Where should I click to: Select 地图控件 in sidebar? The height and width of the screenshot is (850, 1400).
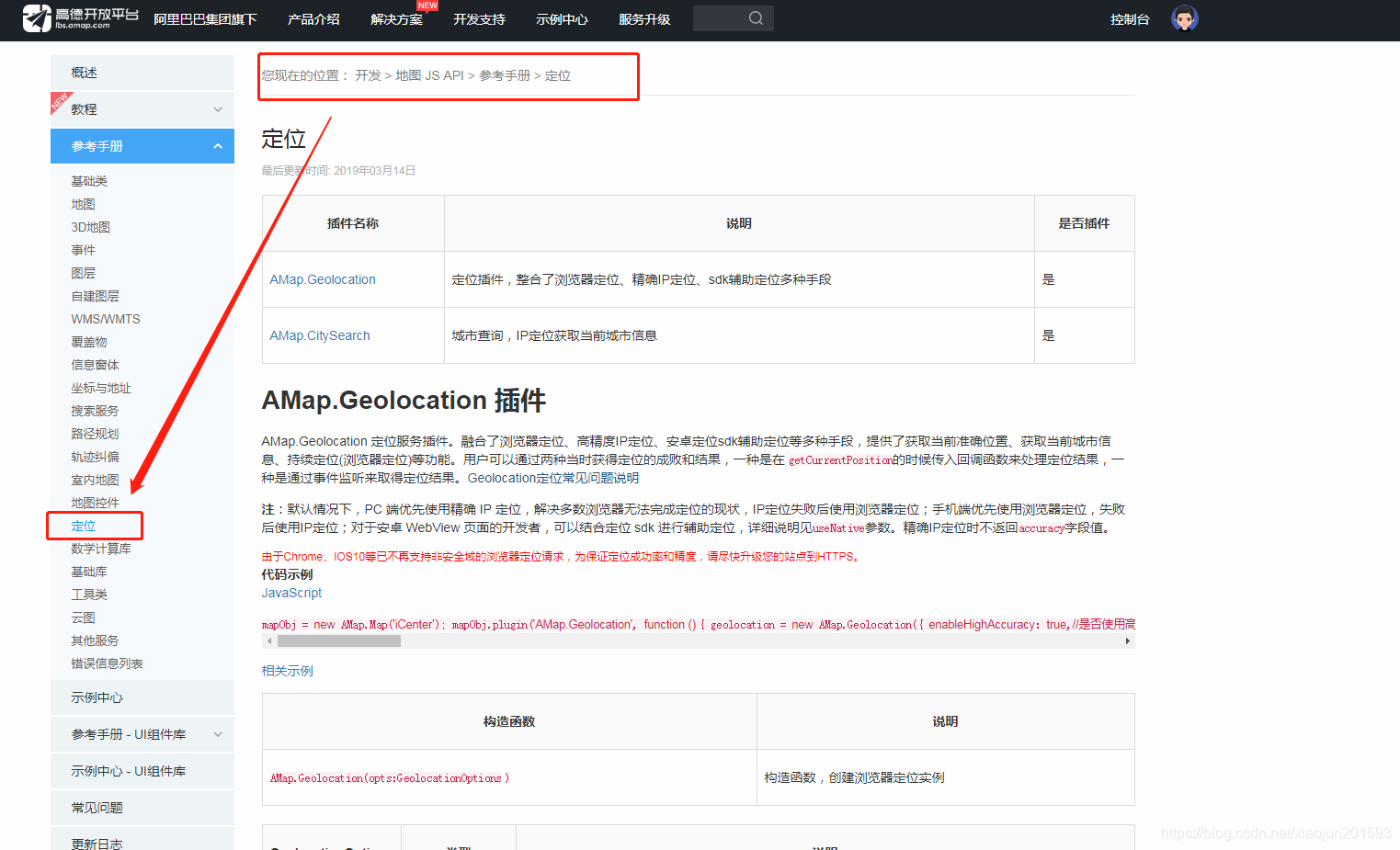[x=95, y=503]
